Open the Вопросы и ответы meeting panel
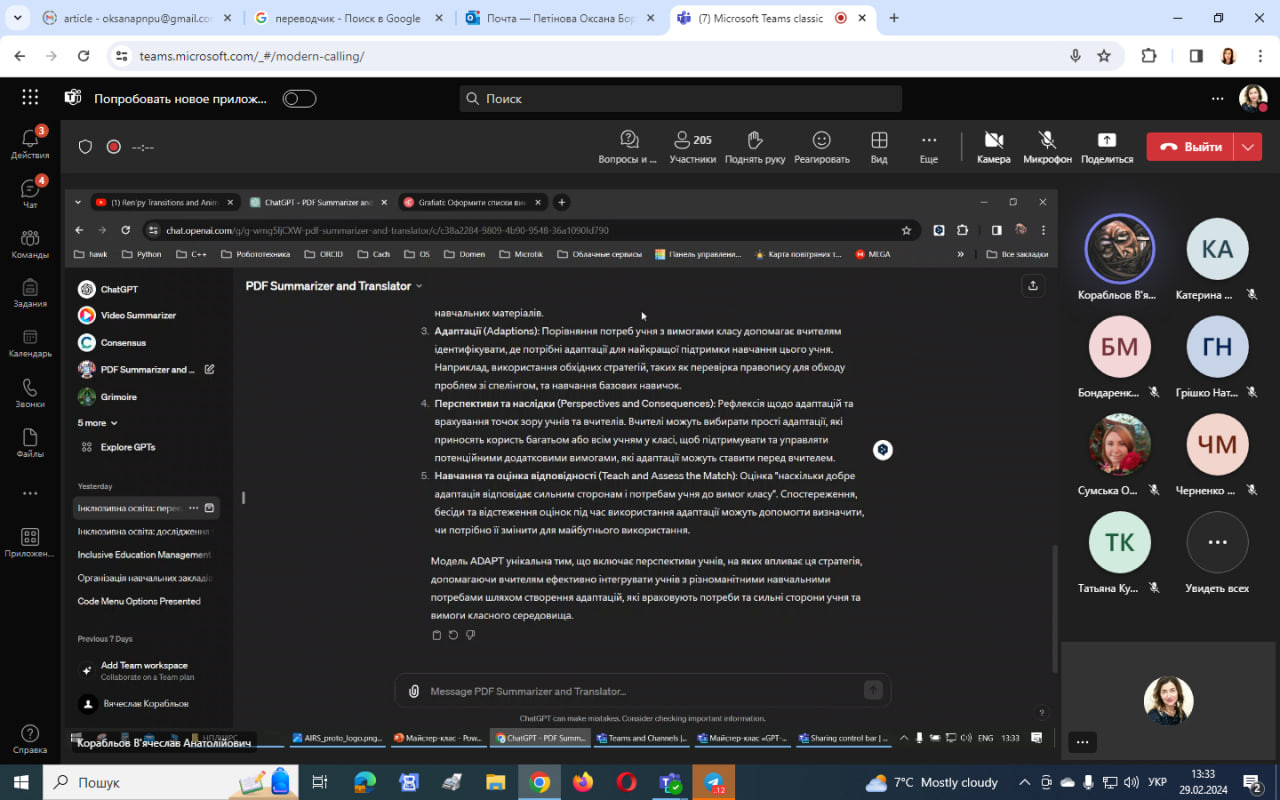The image size is (1280, 800). [628, 147]
